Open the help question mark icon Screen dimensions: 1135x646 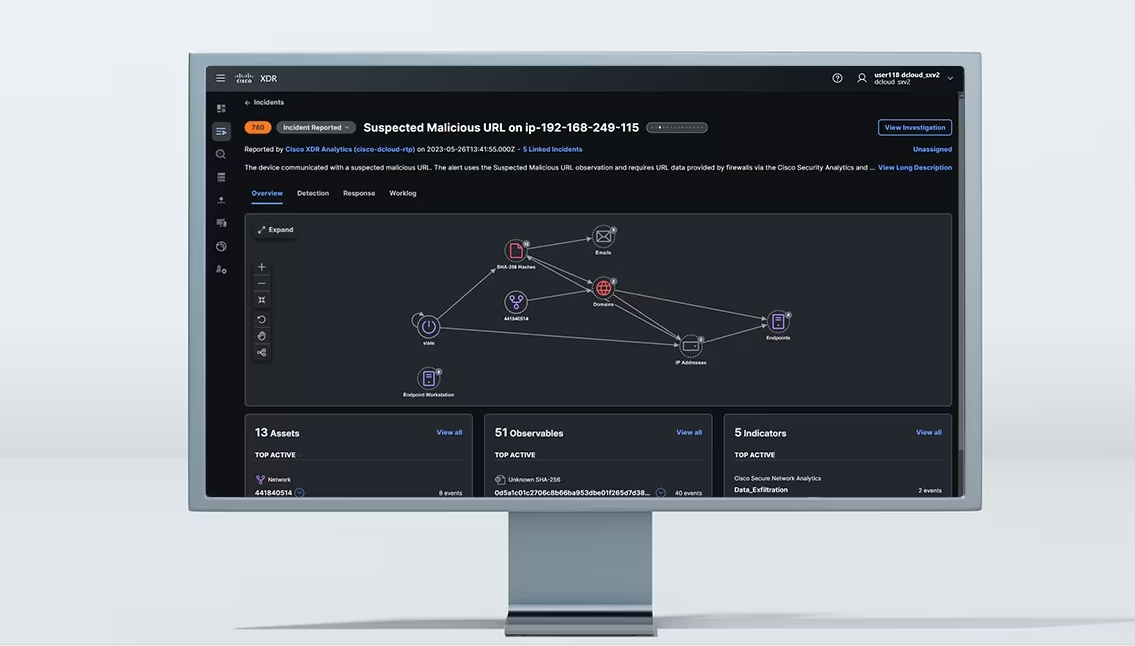(837, 78)
